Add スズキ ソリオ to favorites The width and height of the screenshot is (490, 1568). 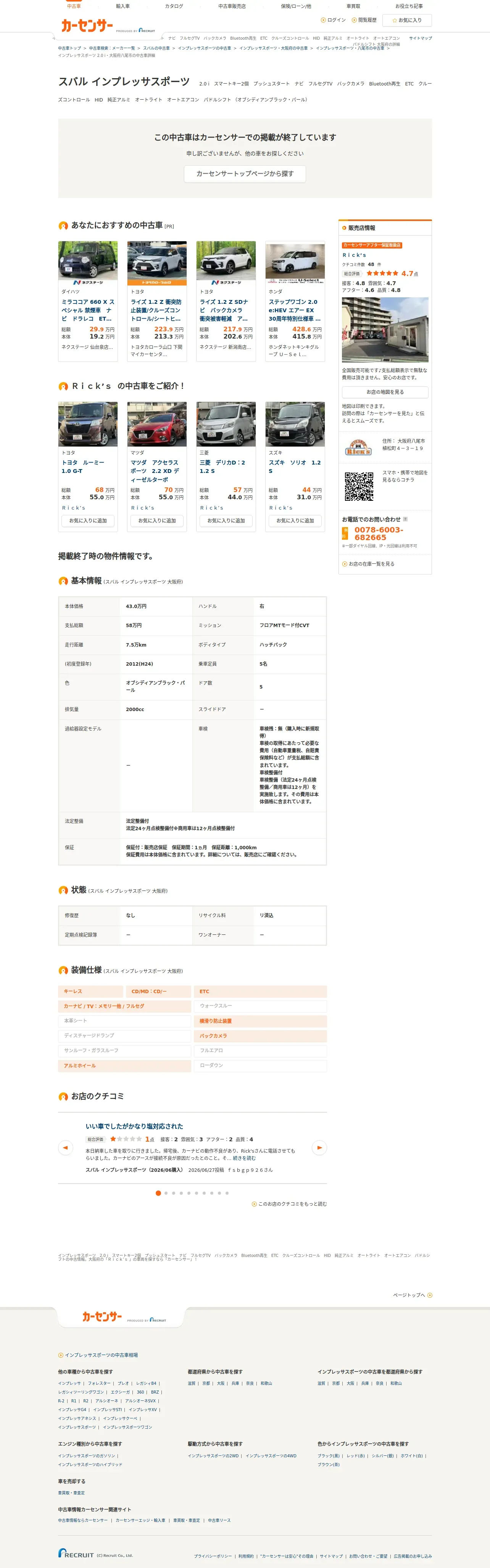(295, 520)
